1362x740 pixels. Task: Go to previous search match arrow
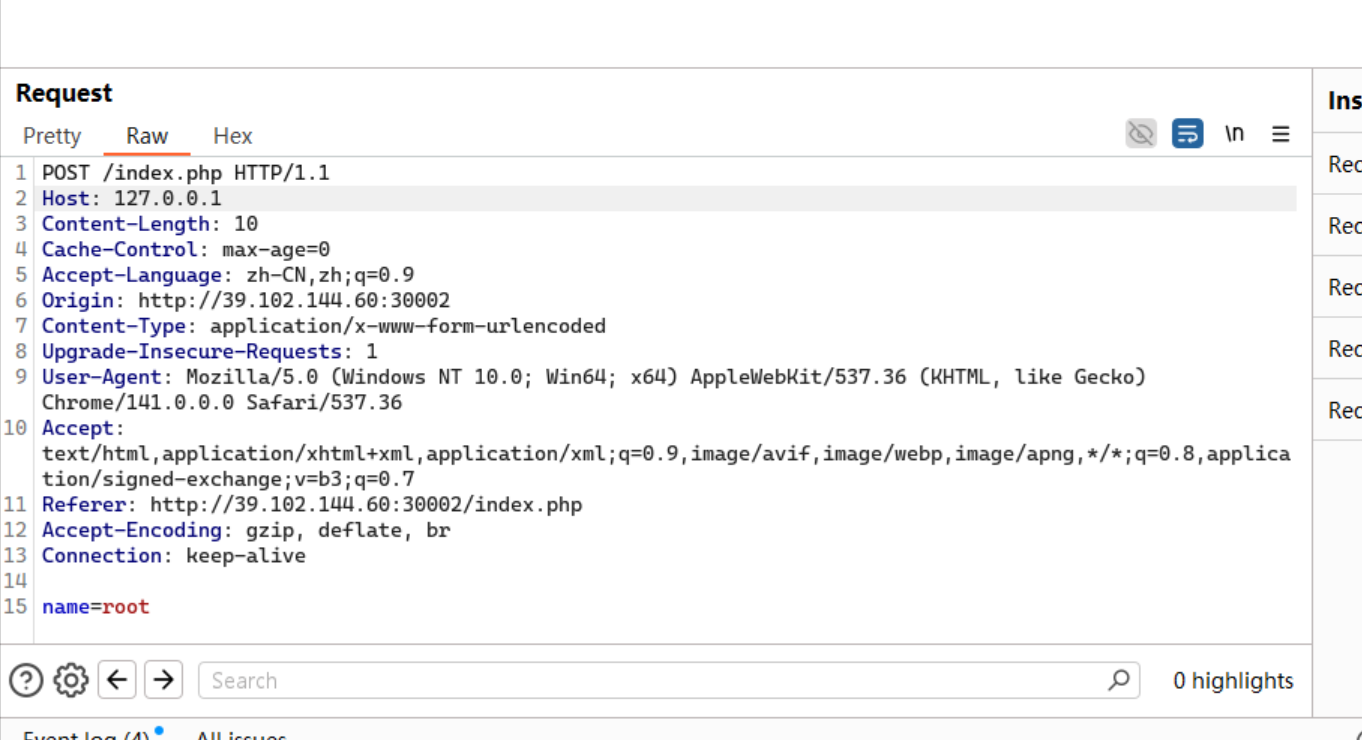(116, 680)
